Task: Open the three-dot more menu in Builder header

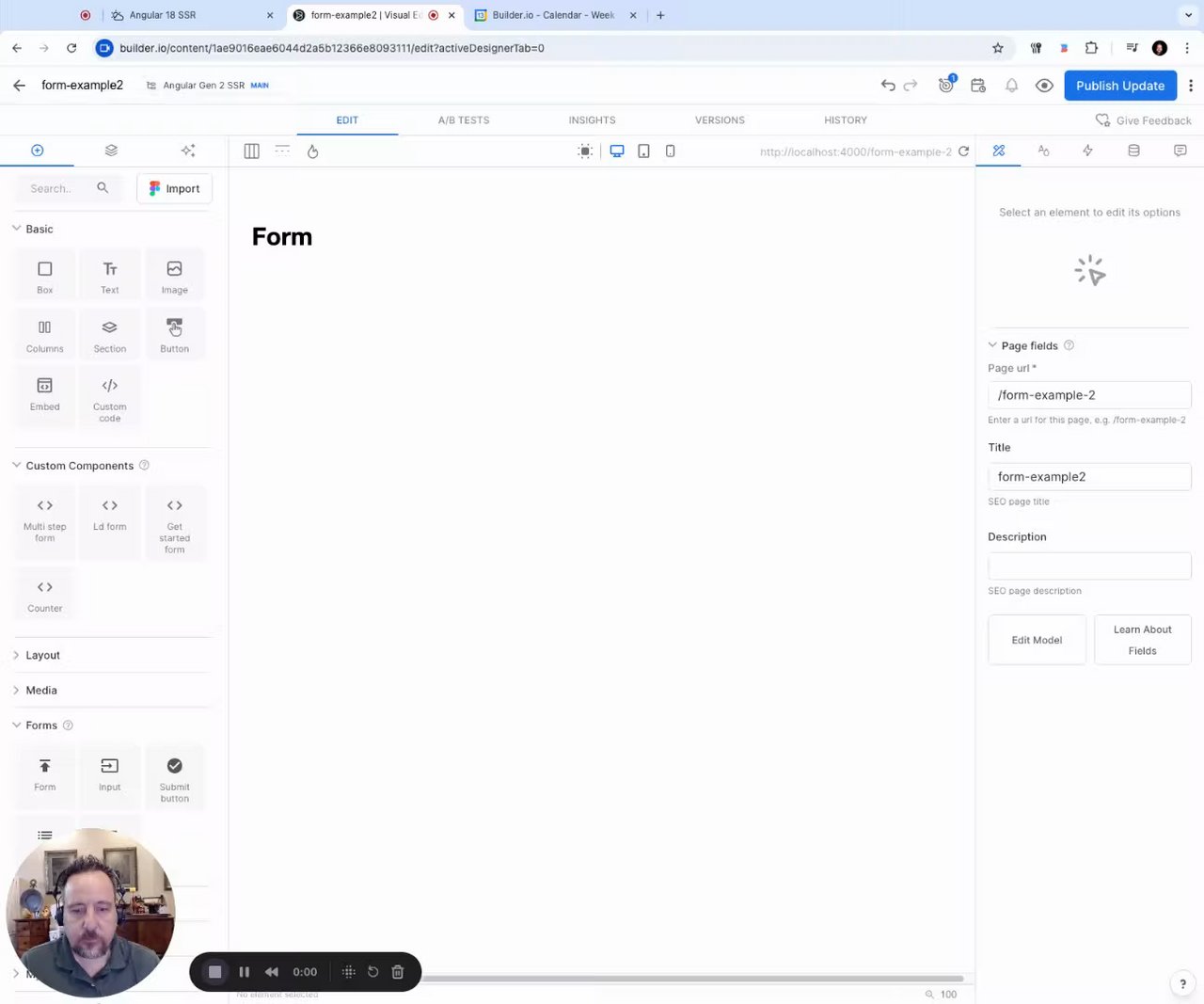Action: (1191, 85)
